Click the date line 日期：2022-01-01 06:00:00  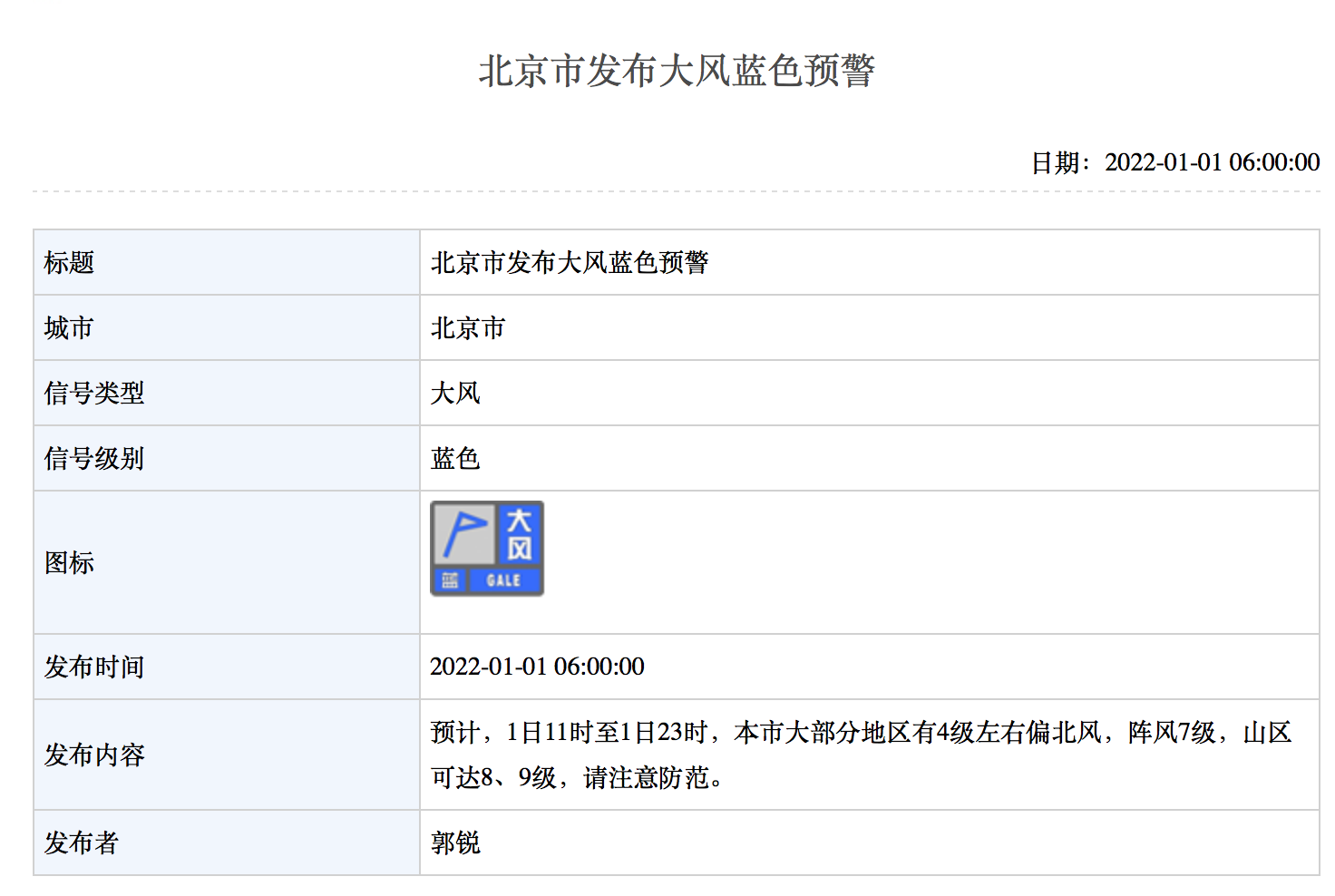click(1175, 162)
